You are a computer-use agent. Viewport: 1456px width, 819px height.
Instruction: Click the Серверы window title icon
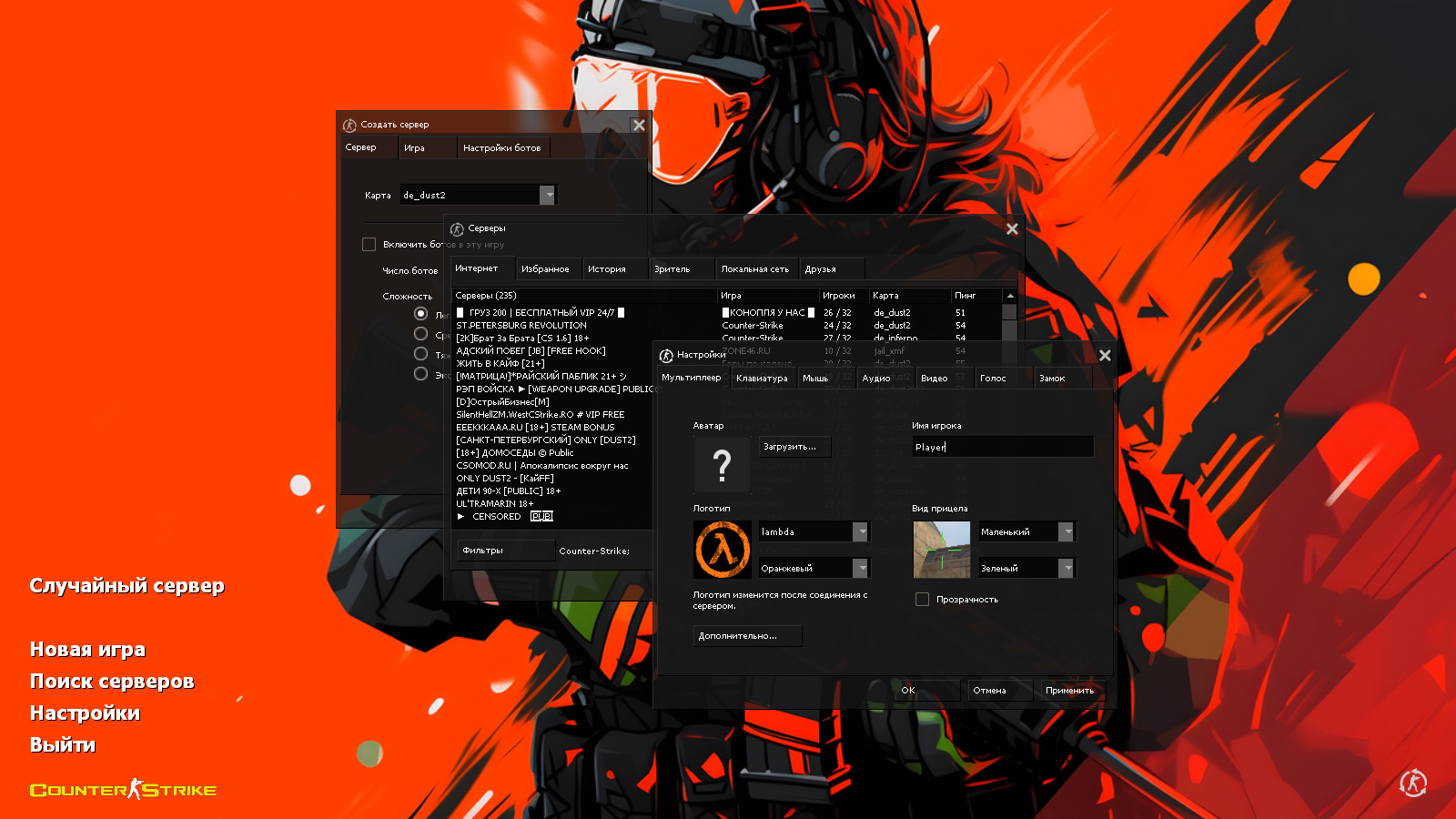pos(457,229)
